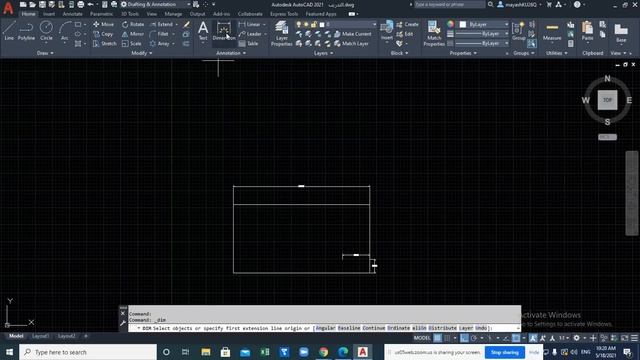Expand the Layers panel
640x360 pixels.
[323, 53]
